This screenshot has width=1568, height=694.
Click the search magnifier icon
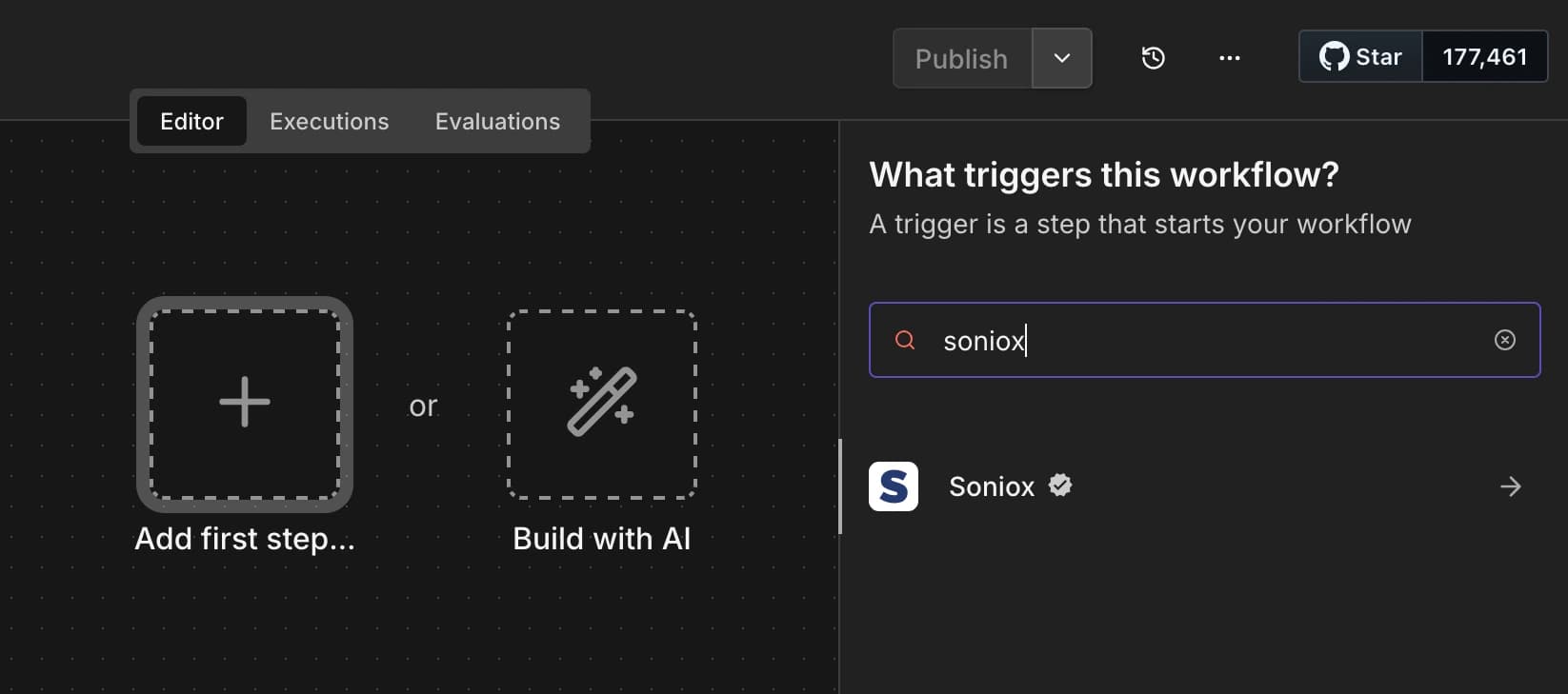click(x=903, y=340)
